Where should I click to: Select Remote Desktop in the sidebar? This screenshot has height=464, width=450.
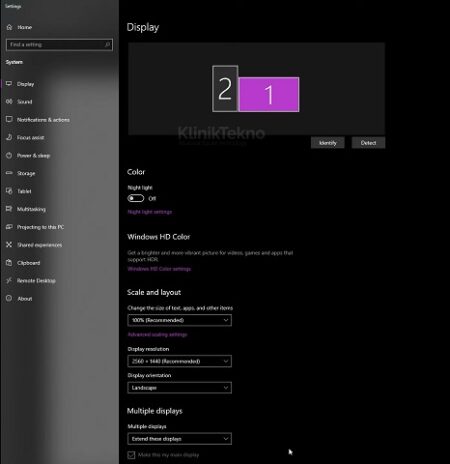[x=59, y=281]
